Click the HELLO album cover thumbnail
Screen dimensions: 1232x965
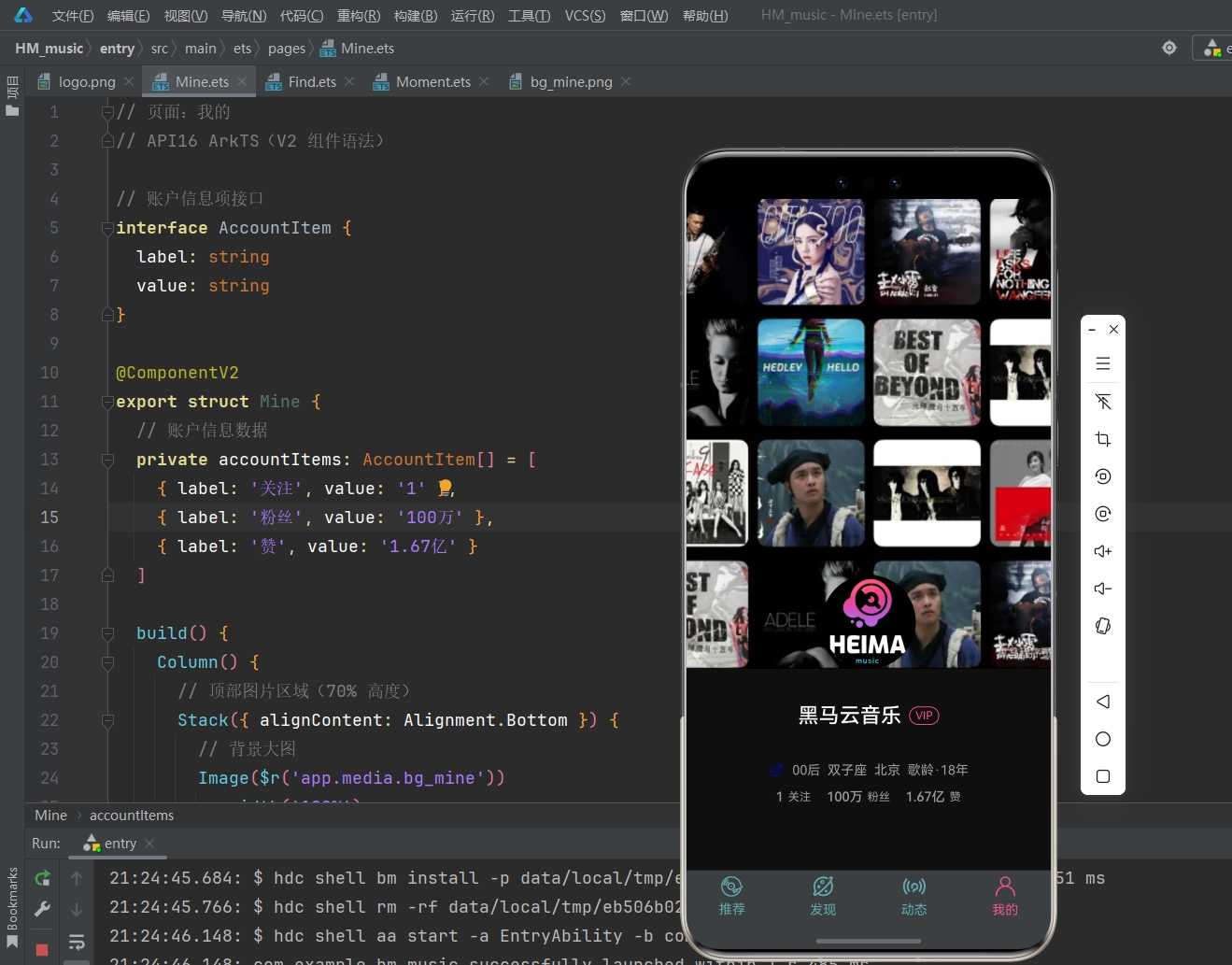tap(810, 372)
